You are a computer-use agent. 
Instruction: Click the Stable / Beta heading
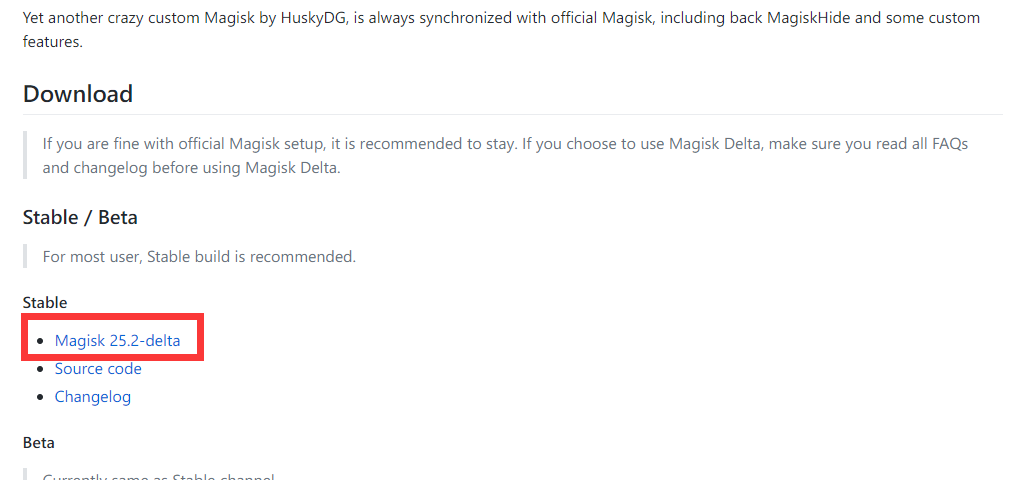80,217
